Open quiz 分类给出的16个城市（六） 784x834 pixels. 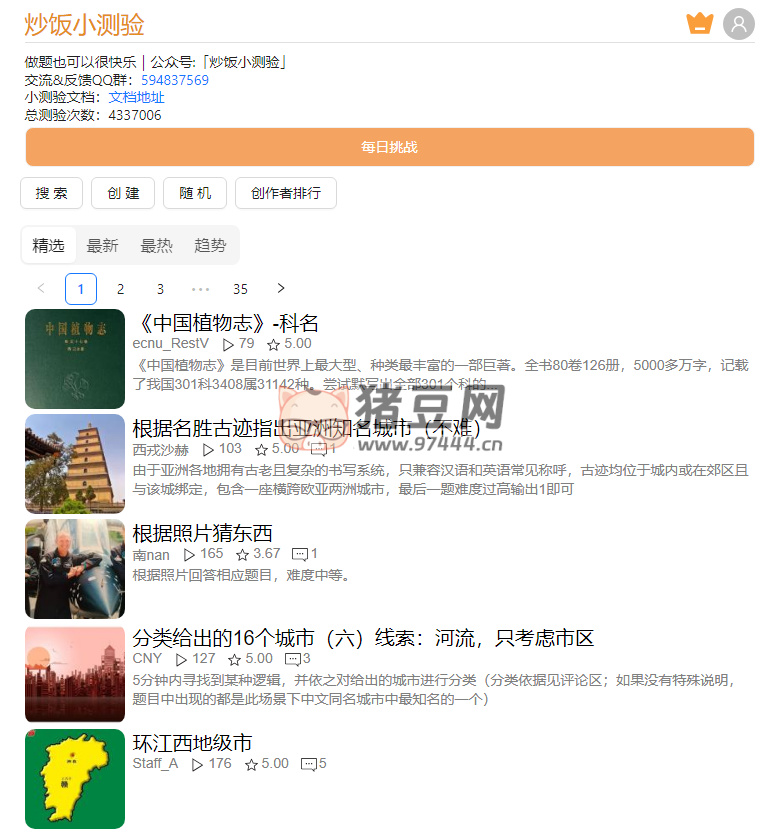point(363,638)
